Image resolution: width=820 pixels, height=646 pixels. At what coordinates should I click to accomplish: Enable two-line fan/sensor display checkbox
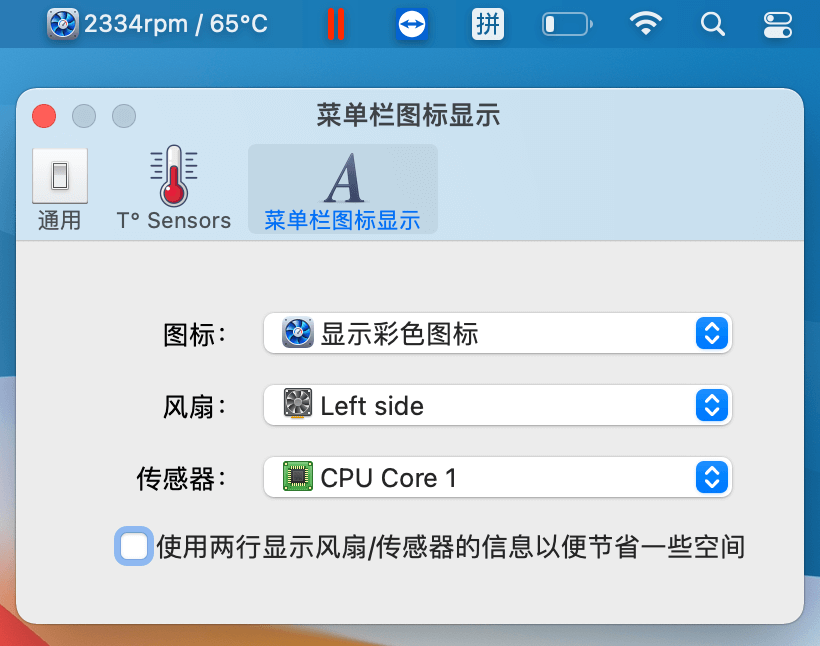(x=134, y=546)
